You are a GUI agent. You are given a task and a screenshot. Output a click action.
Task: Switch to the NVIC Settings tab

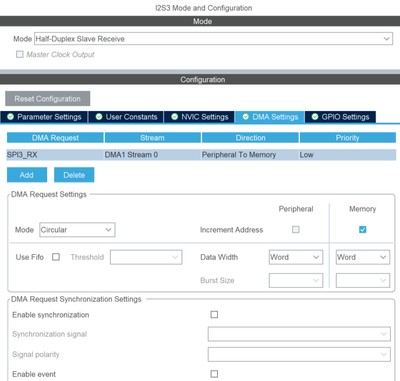pos(199,117)
